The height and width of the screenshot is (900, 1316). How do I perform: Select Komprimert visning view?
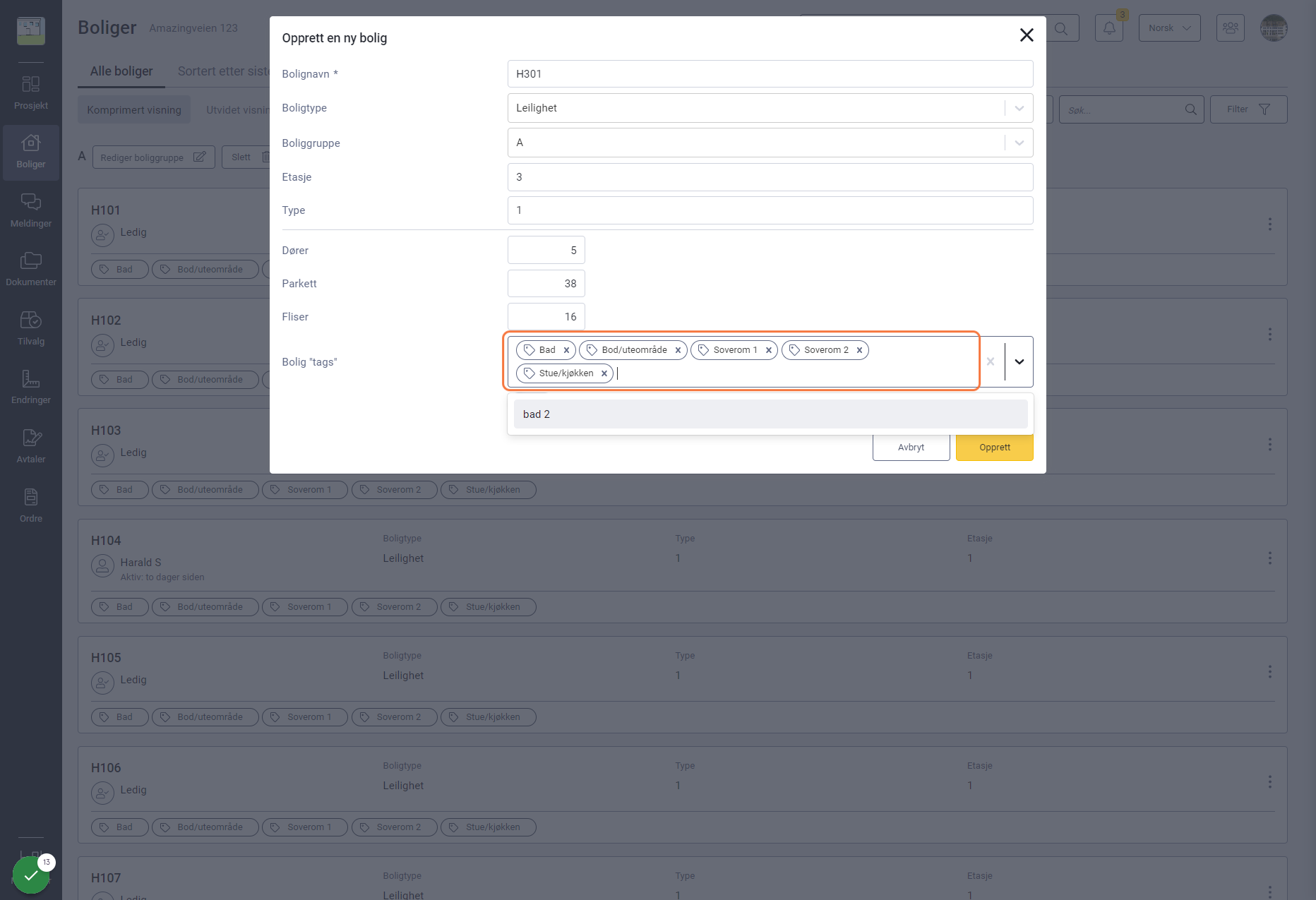(134, 110)
